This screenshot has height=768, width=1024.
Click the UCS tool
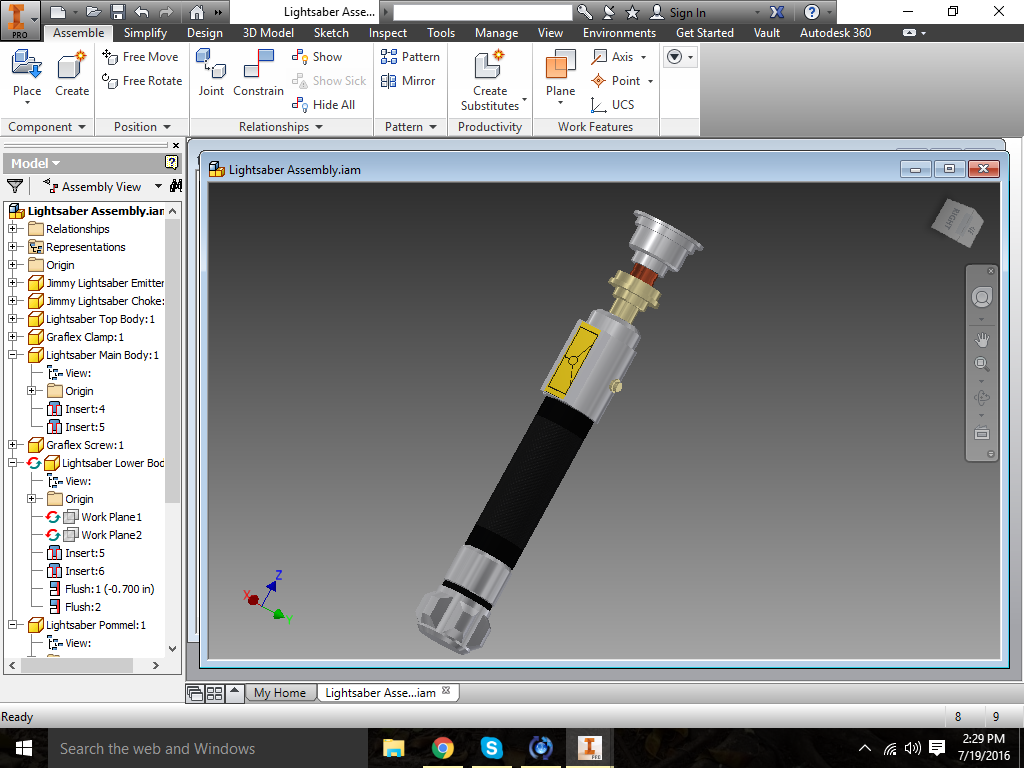click(x=613, y=104)
